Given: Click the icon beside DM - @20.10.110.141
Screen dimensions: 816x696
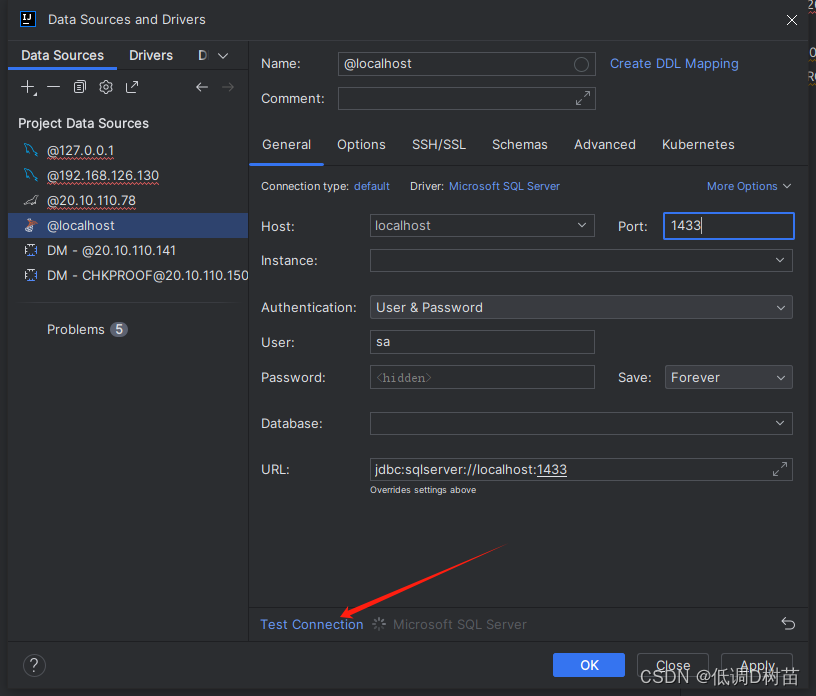Looking at the screenshot, I should (x=31, y=250).
